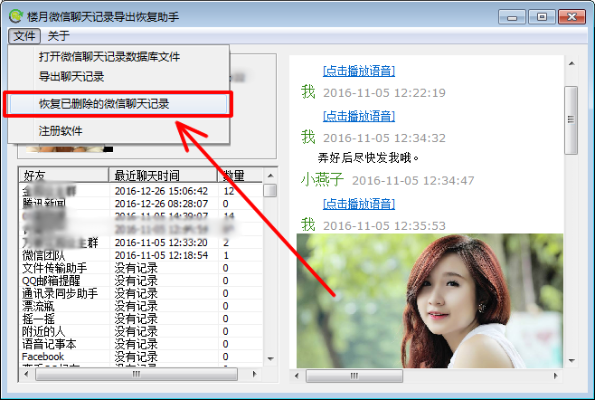The image size is (595, 400).
Task: Select the Facebook entry in friend list
Action: click(43, 357)
